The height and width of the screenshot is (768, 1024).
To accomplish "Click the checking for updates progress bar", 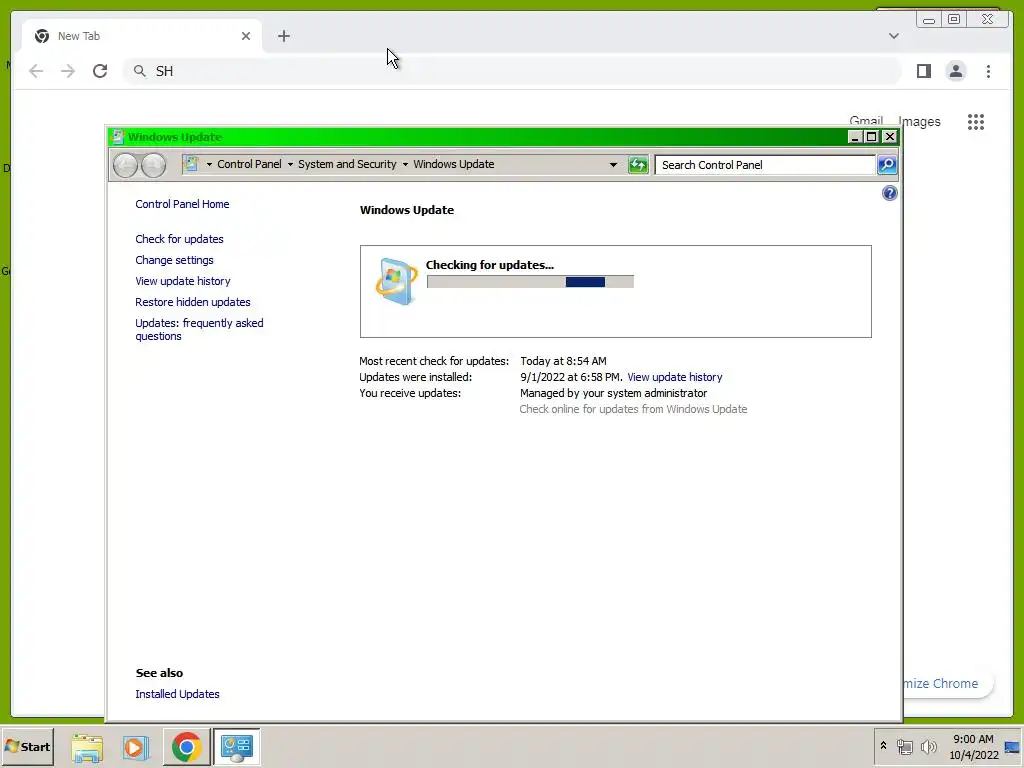I will tap(530, 282).
